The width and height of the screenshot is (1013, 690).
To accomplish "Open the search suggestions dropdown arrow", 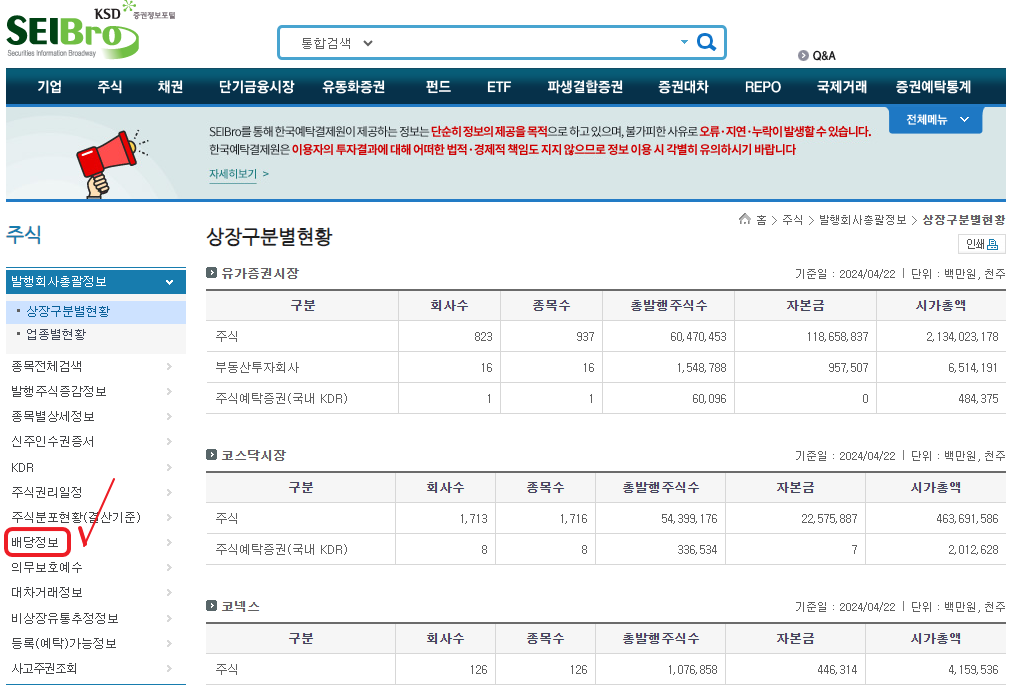I will (684, 43).
